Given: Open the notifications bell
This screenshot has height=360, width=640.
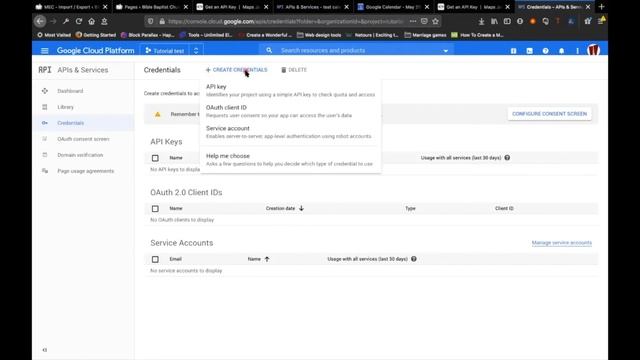Looking at the screenshot, I should (562, 51).
